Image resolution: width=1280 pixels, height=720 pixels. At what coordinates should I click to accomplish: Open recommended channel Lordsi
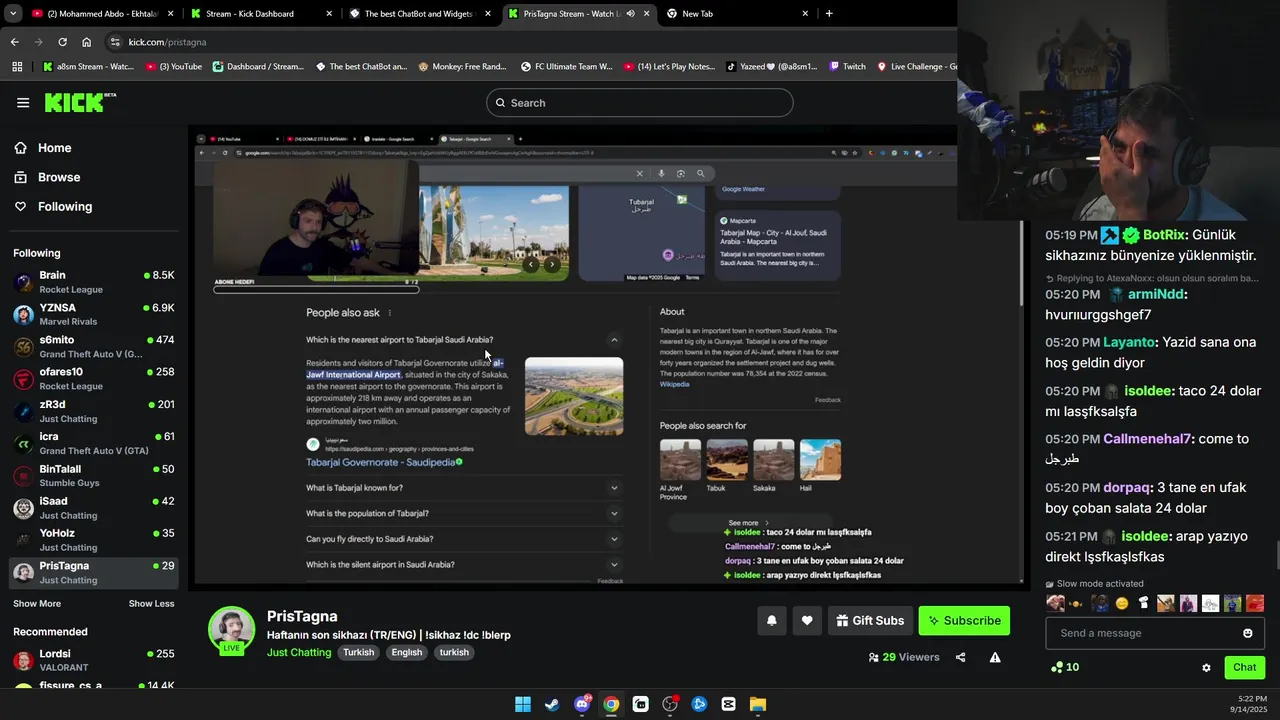tap(94, 660)
